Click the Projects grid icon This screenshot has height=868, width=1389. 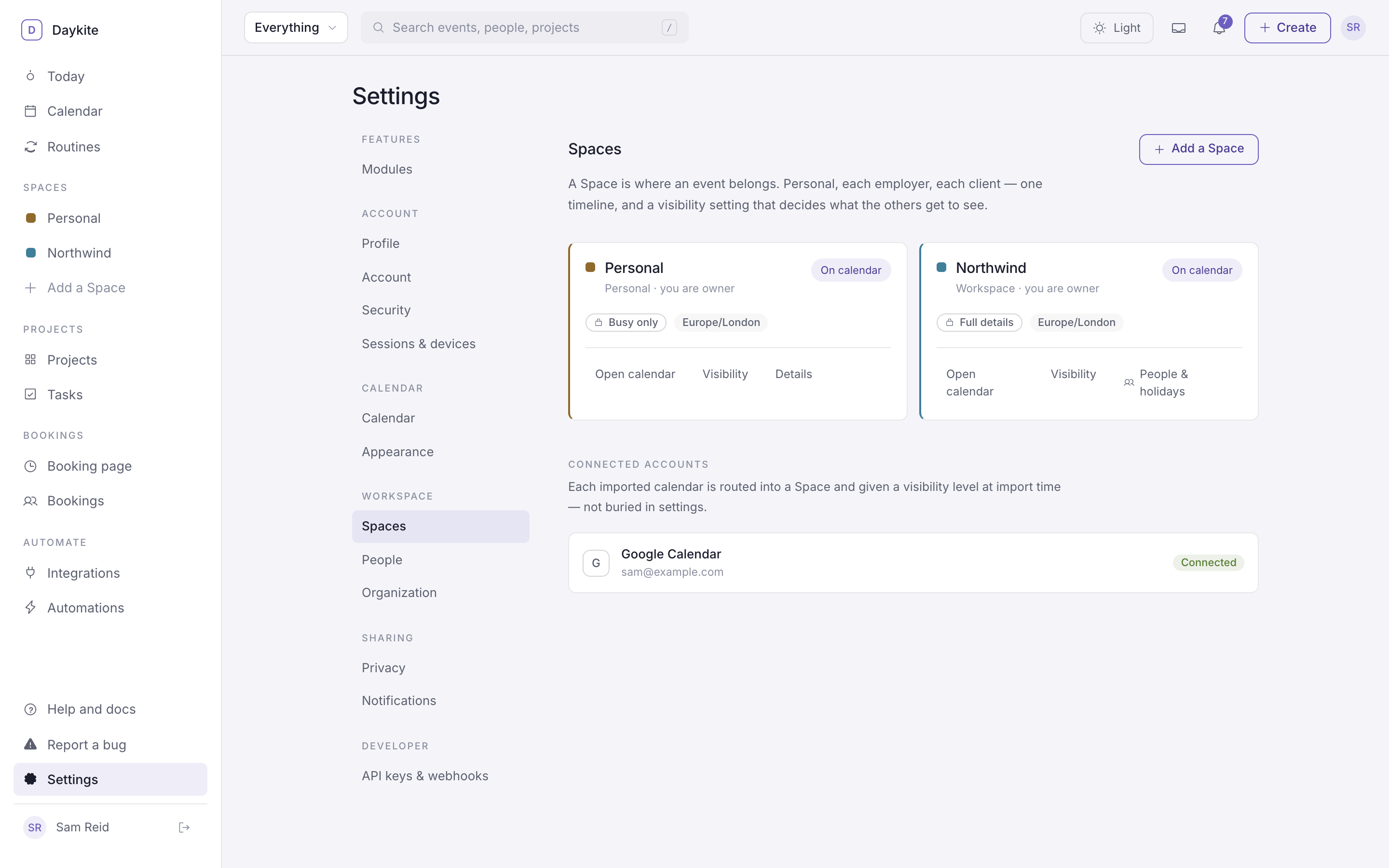pyautogui.click(x=30, y=359)
